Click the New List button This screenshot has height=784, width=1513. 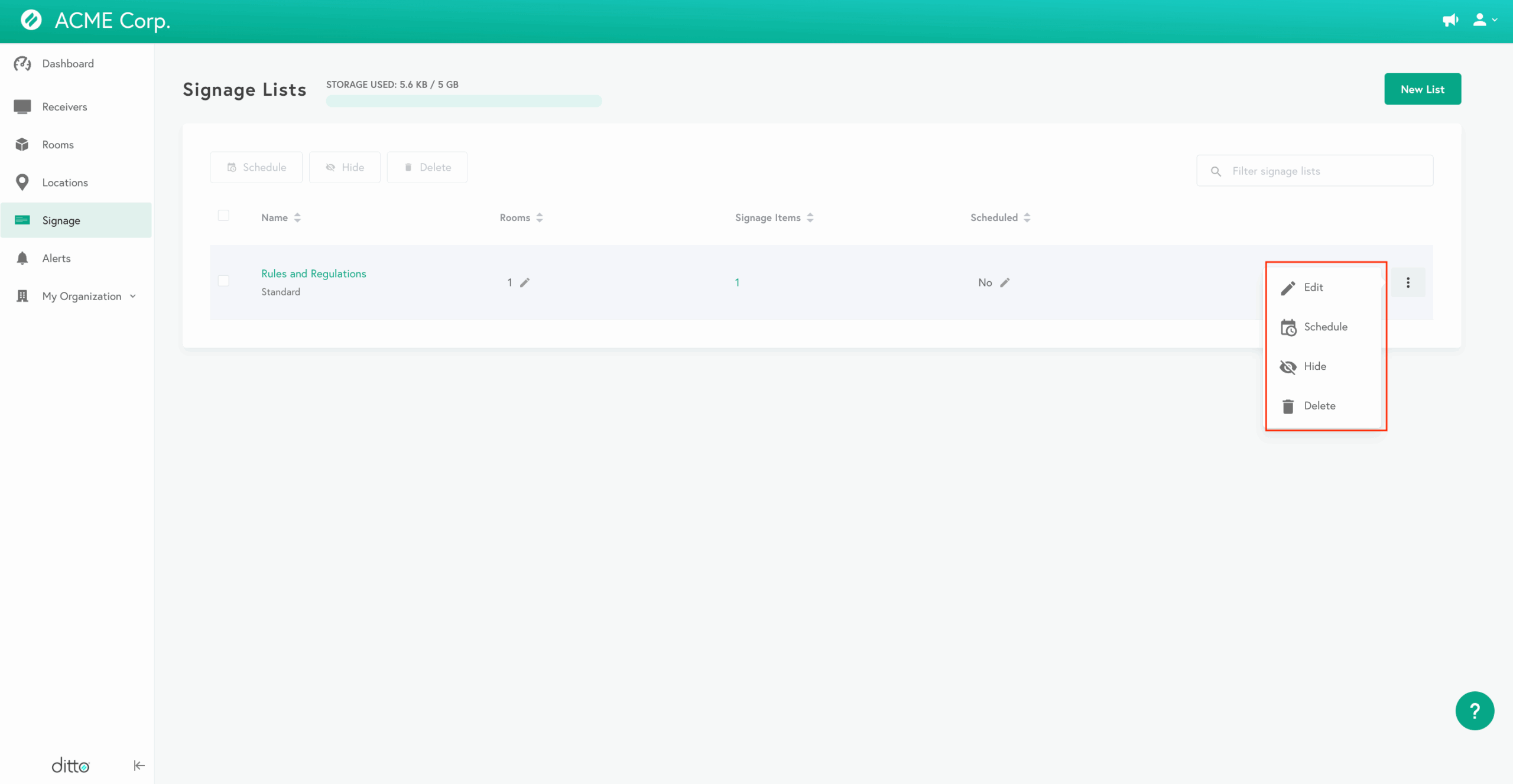1422,89
